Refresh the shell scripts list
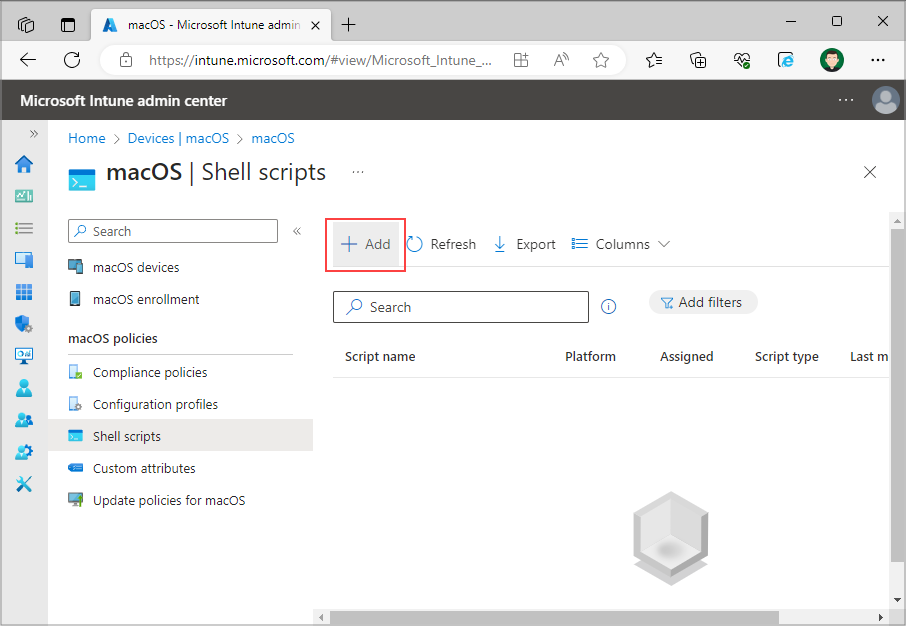 (x=441, y=244)
